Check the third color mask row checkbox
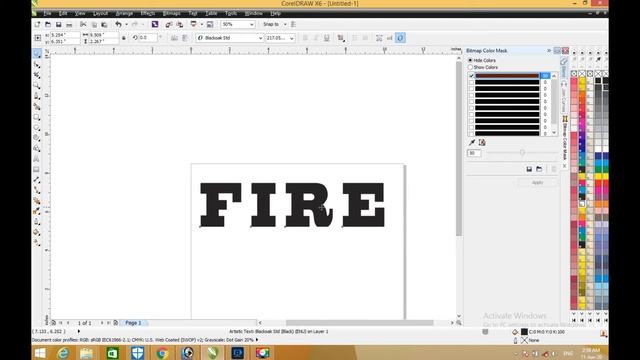This screenshot has width=640, height=360. pos(471,89)
